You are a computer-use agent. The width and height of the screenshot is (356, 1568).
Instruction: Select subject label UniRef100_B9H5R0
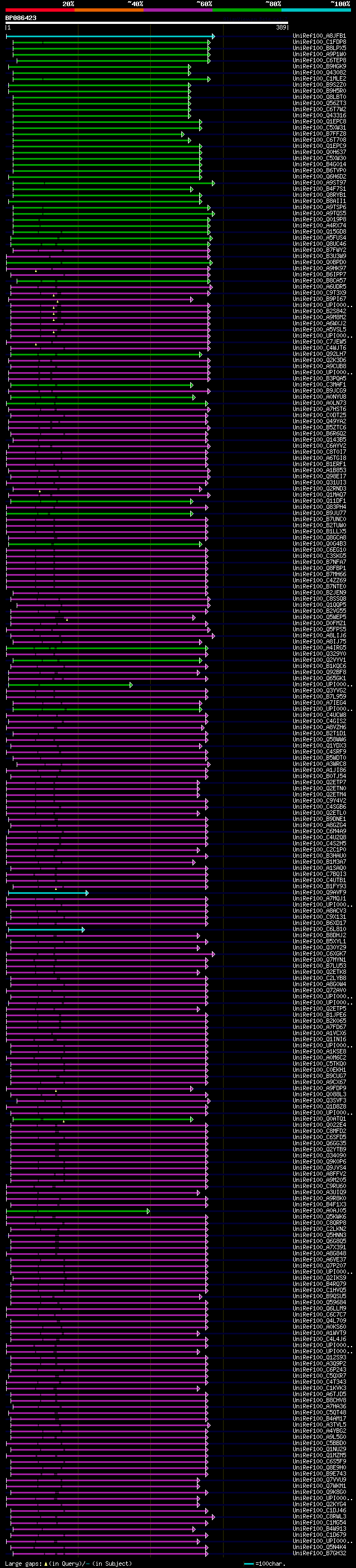319,91
